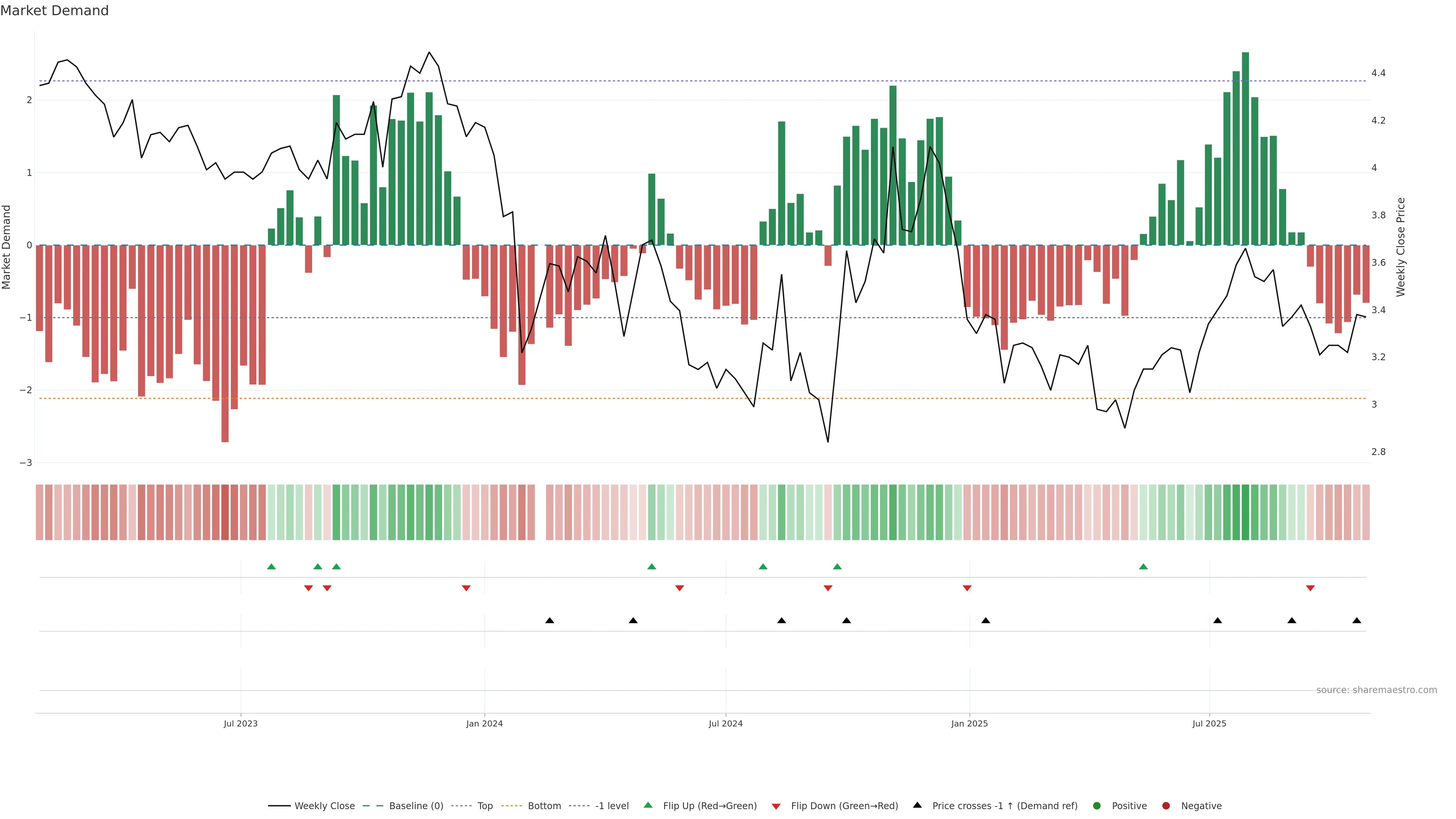Toggle the -1 level legend entry

(x=612, y=806)
